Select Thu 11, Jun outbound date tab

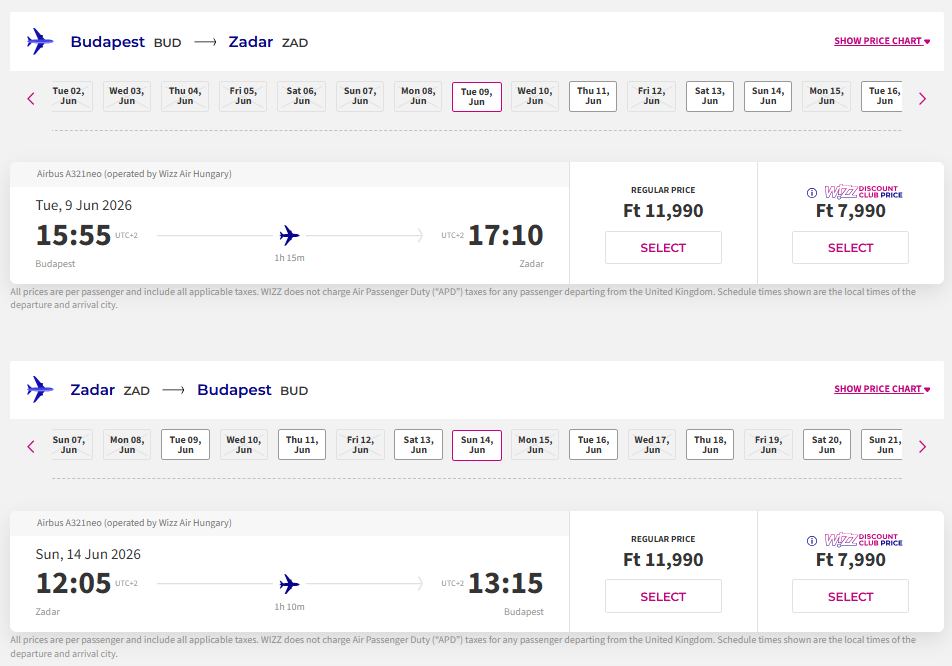coord(593,96)
